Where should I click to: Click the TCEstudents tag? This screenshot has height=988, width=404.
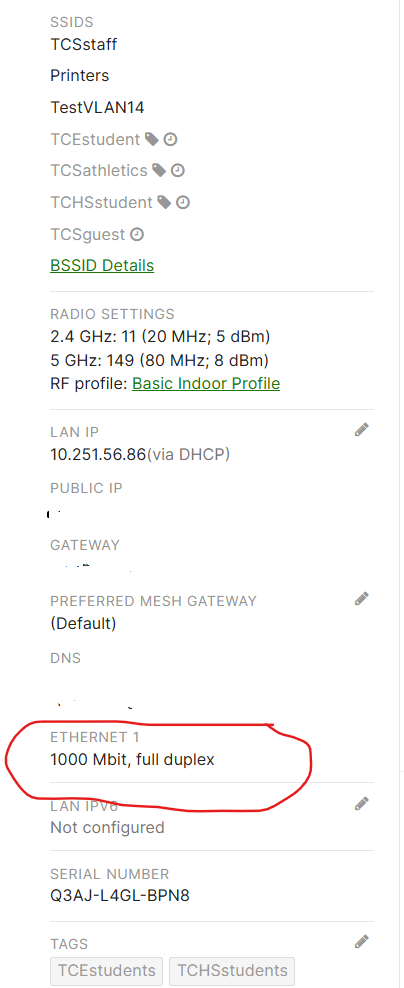pyautogui.click(x=107, y=970)
